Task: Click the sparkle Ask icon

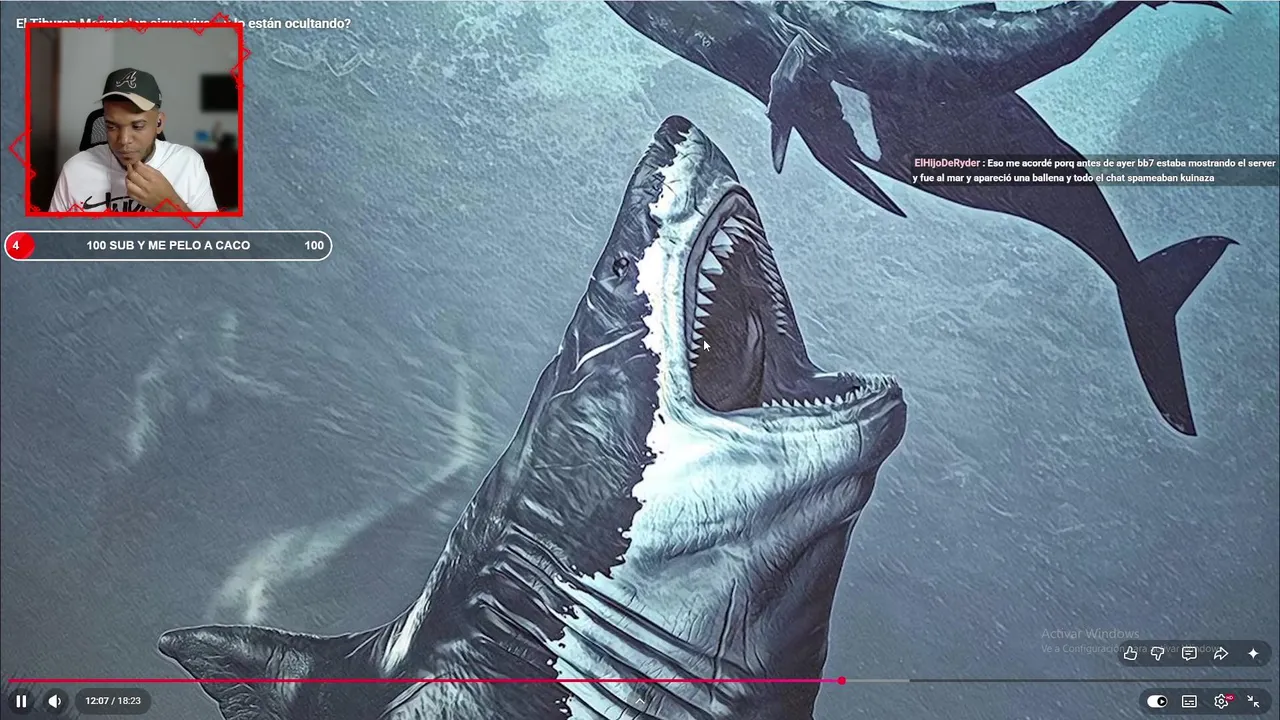Action: [x=1253, y=653]
